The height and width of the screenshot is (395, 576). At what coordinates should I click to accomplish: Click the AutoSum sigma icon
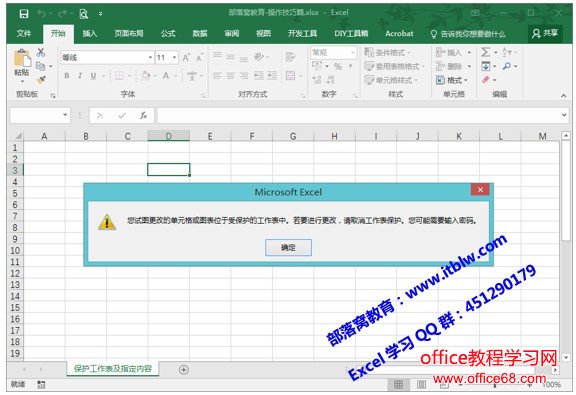(x=485, y=52)
